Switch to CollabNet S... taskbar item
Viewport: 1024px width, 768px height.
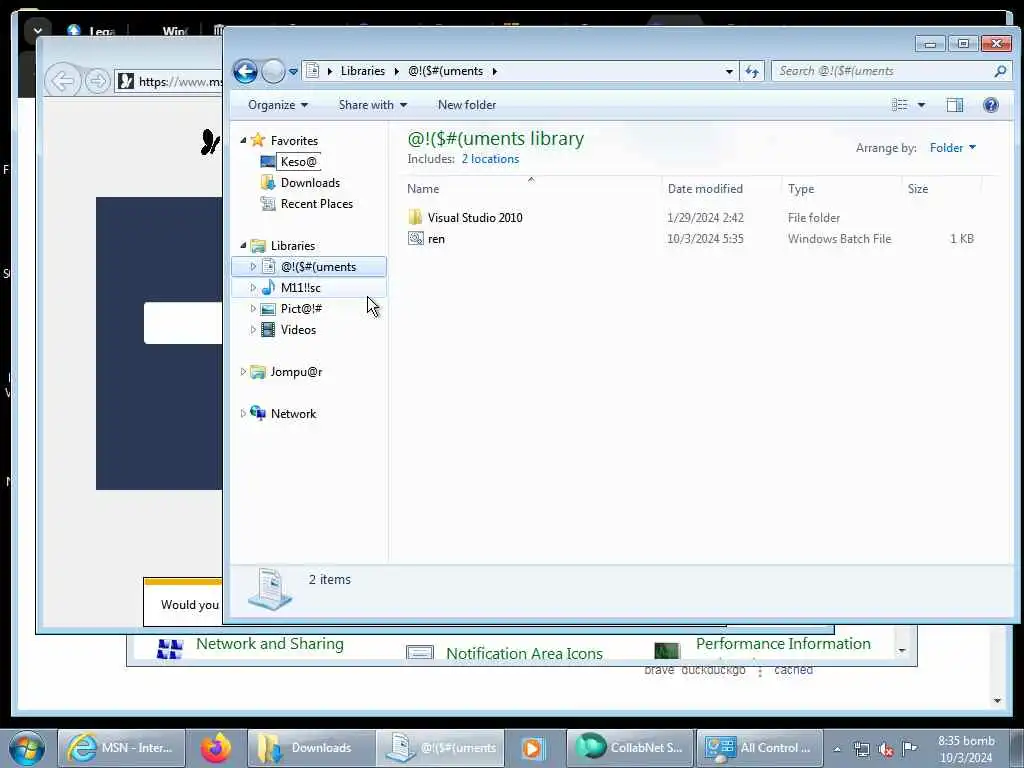630,748
